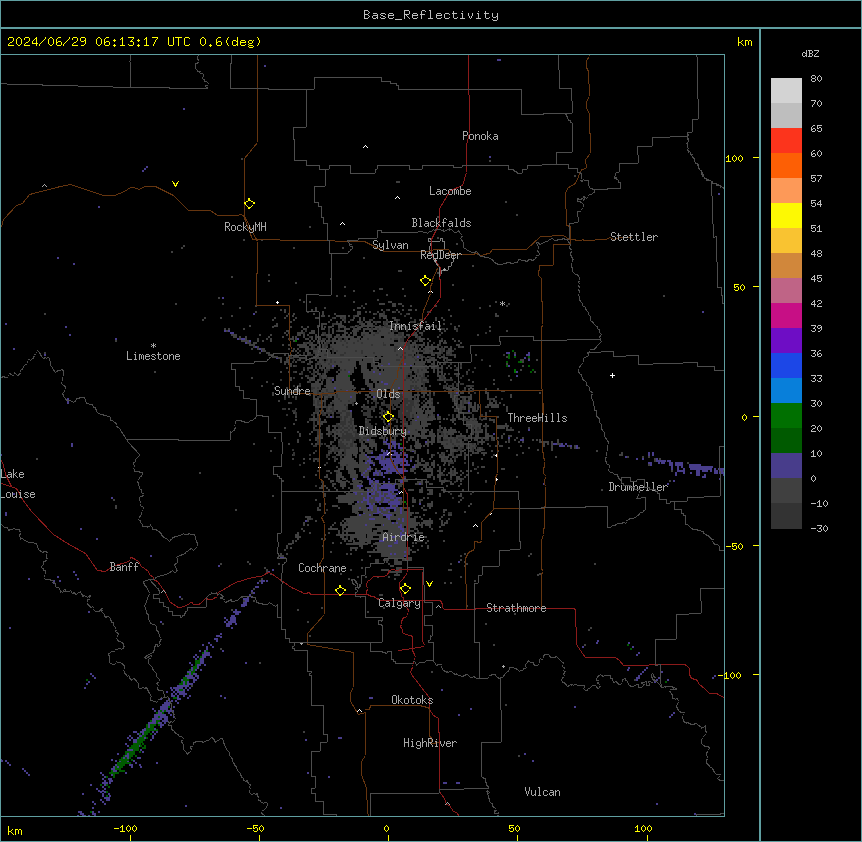Click the Olds town label
Image resolution: width=862 pixels, height=842 pixels.
388,394
